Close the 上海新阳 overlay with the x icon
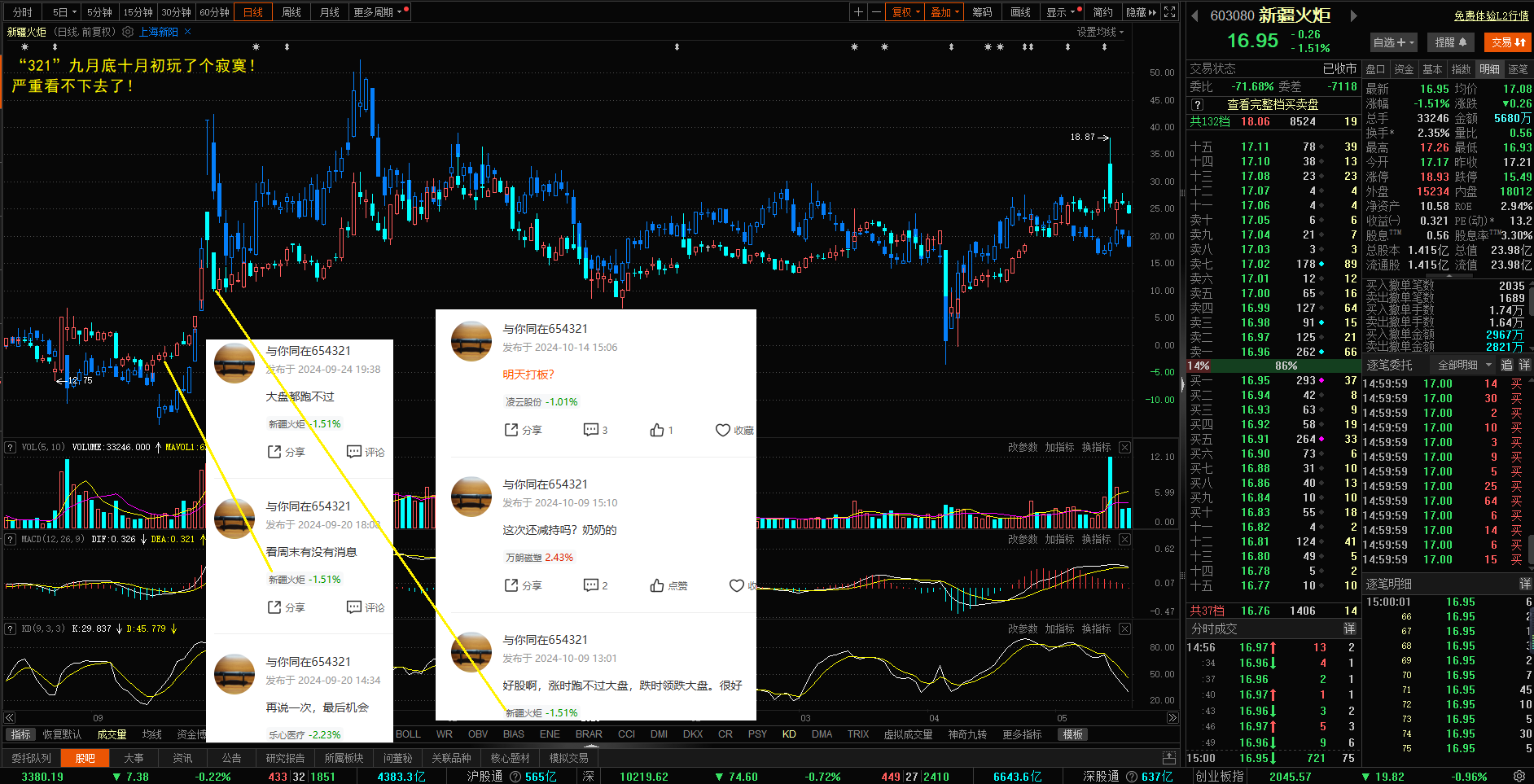 pos(187,32)
